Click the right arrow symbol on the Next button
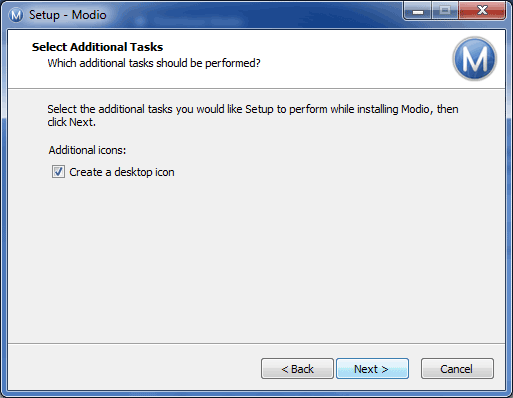Screen dimensions: 513x398 tap(385, 369)
